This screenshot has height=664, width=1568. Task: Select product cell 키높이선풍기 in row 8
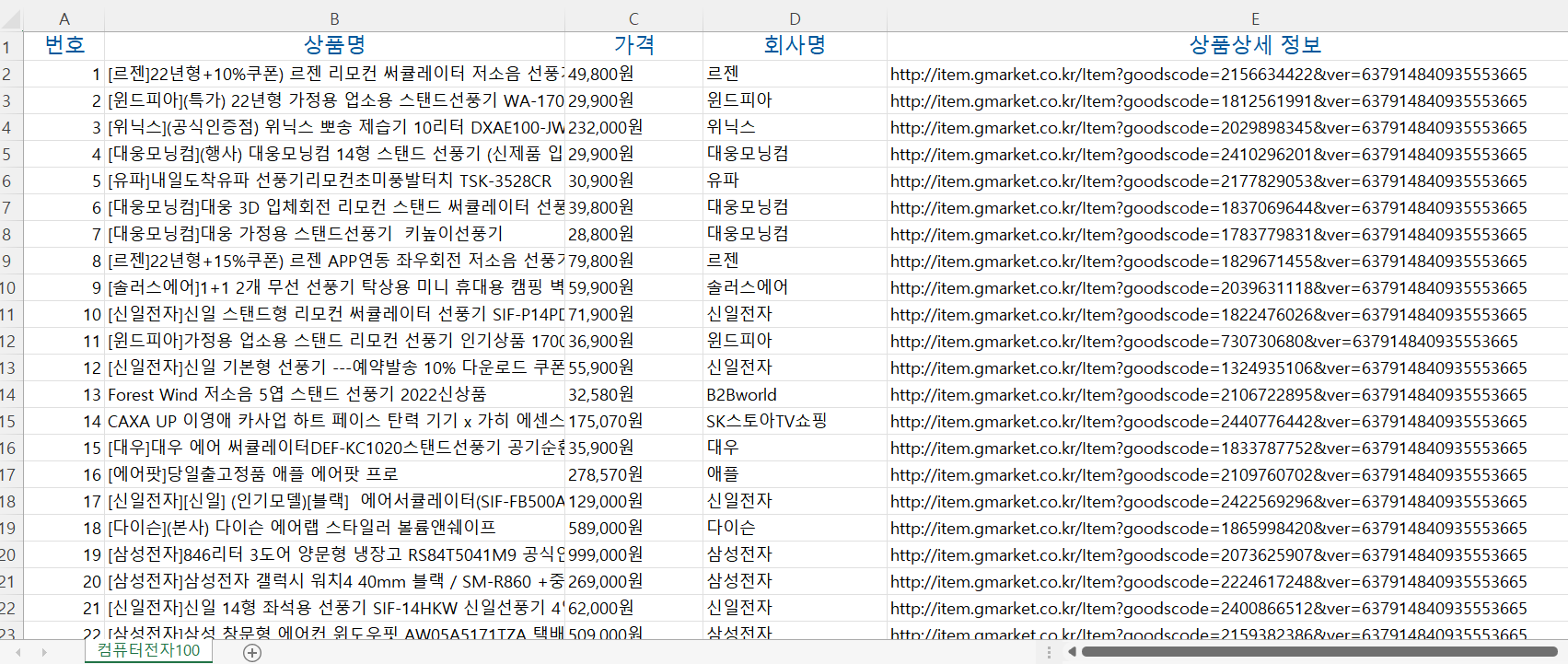coord(334,234)
